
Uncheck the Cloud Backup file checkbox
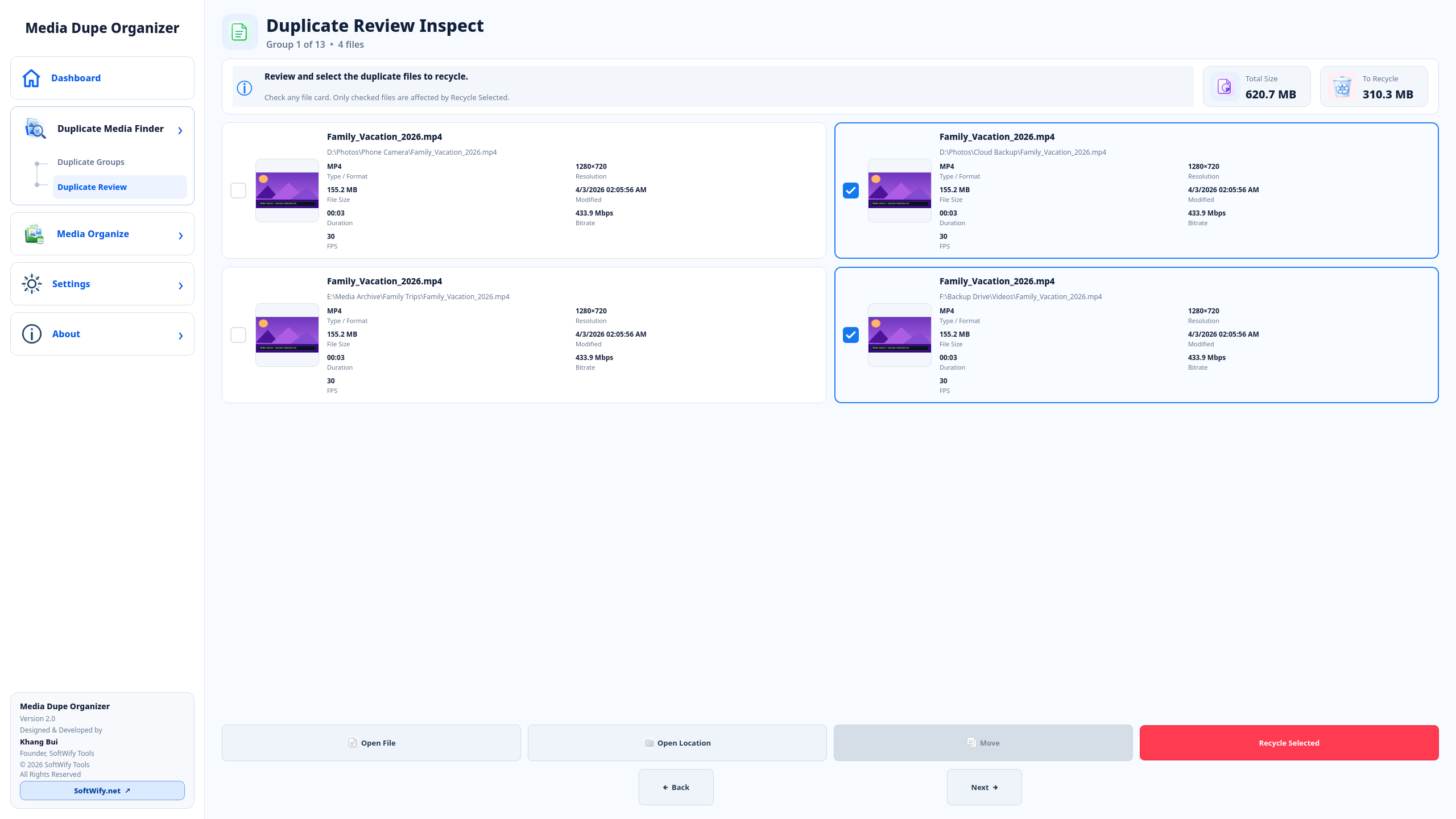(x=851, y=191)
